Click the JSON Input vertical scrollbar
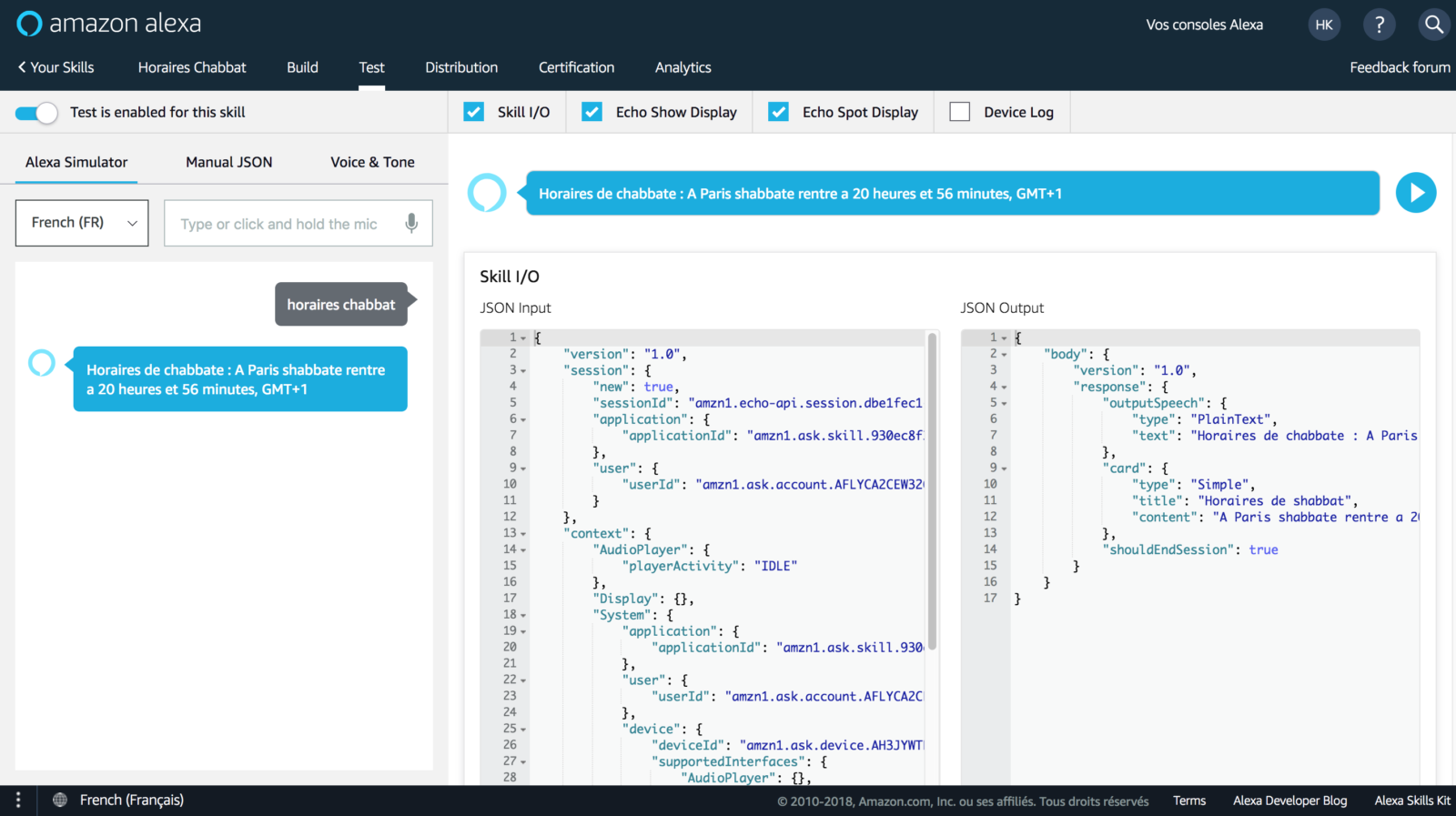 [932, 491]
